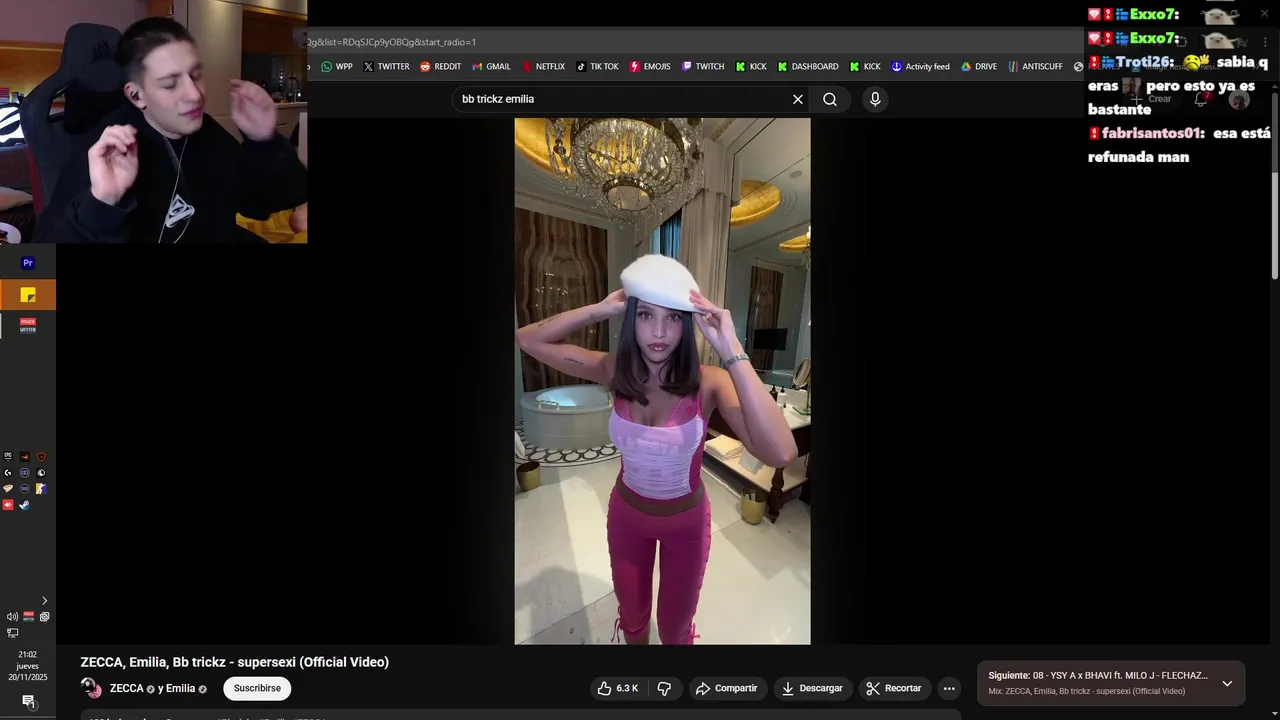Image resolution: width=1280 pixels, height=720 pixels.
Task: Click the Descargar download button
Action: (x=812, y=688)
